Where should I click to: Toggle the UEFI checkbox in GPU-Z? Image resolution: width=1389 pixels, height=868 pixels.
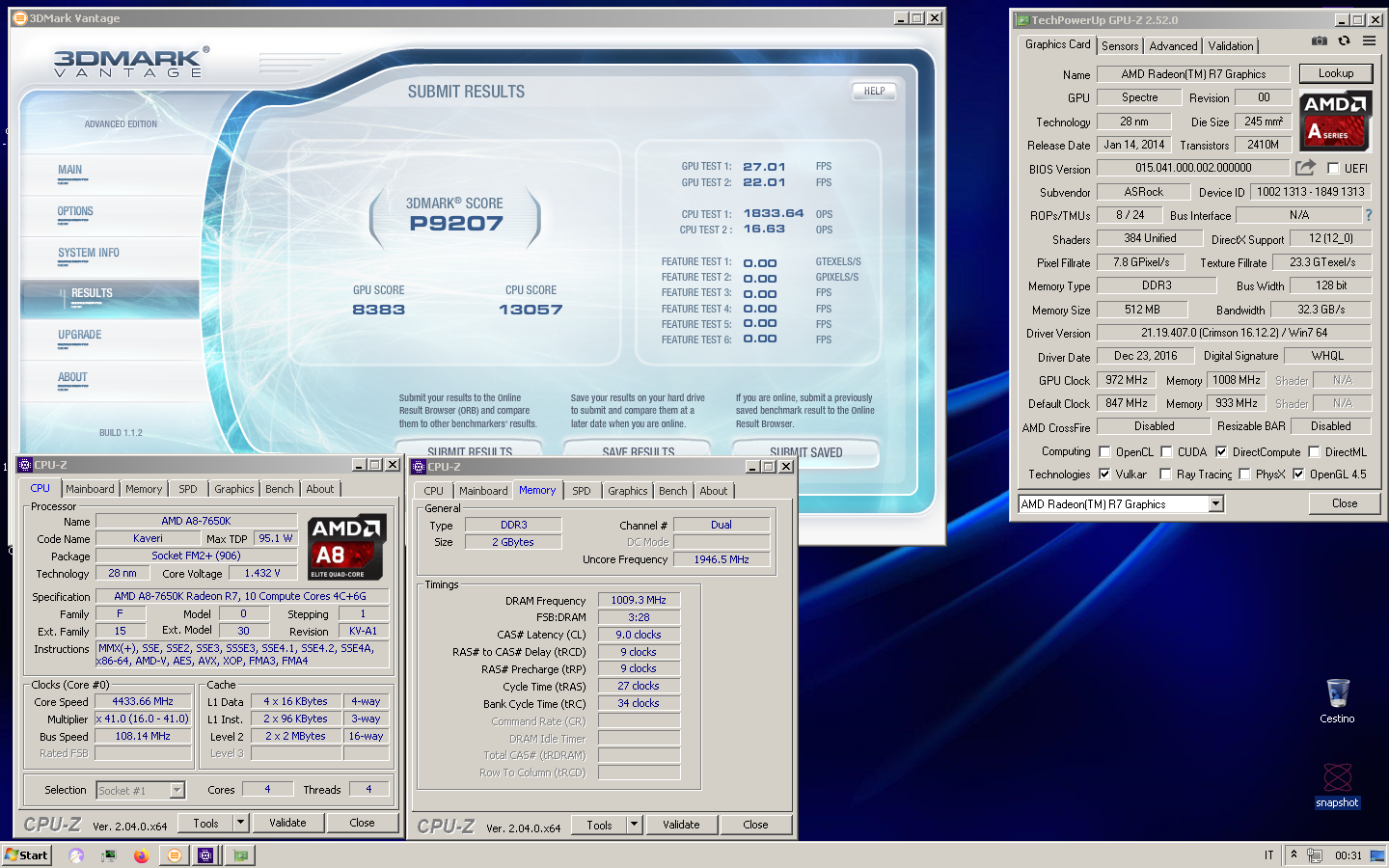pyautogui.click(x=1333, y=169)
